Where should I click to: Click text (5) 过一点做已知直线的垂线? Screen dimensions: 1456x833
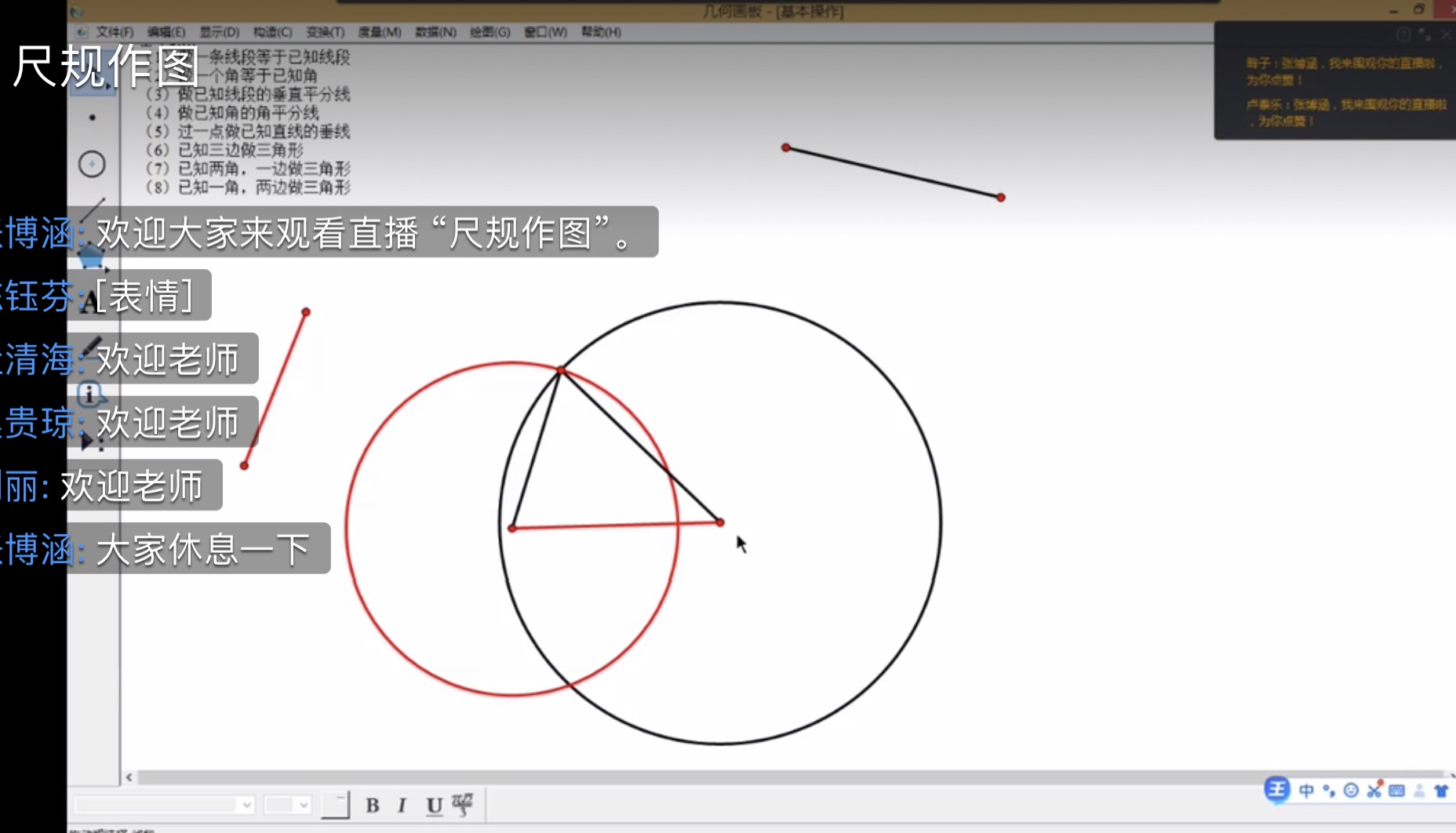(x=249, y=132)
